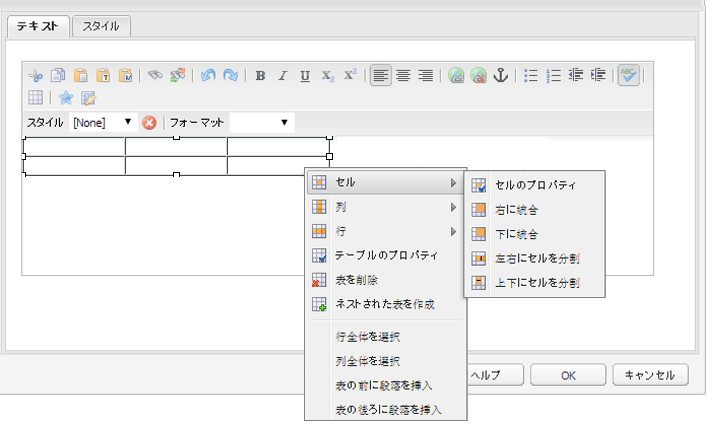This screenshot has width=708, height=424.
Task: Click the top-middle table cell
Action: tap(176, 147)
